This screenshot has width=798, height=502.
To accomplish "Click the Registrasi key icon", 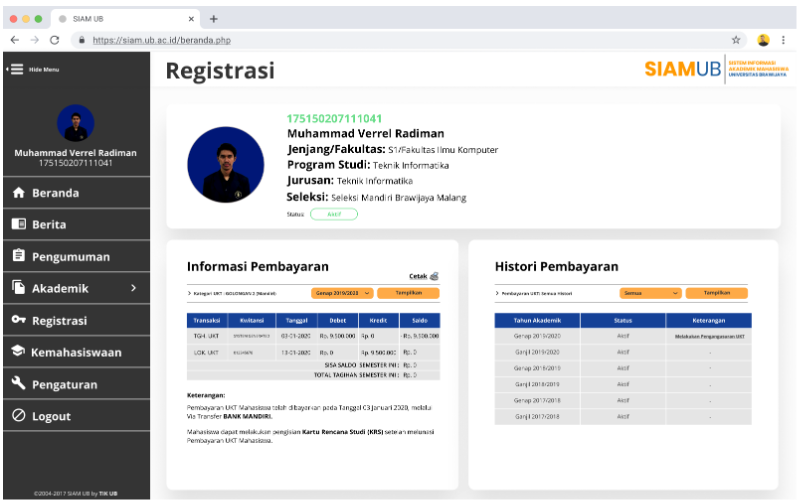I will click(18, 321).
